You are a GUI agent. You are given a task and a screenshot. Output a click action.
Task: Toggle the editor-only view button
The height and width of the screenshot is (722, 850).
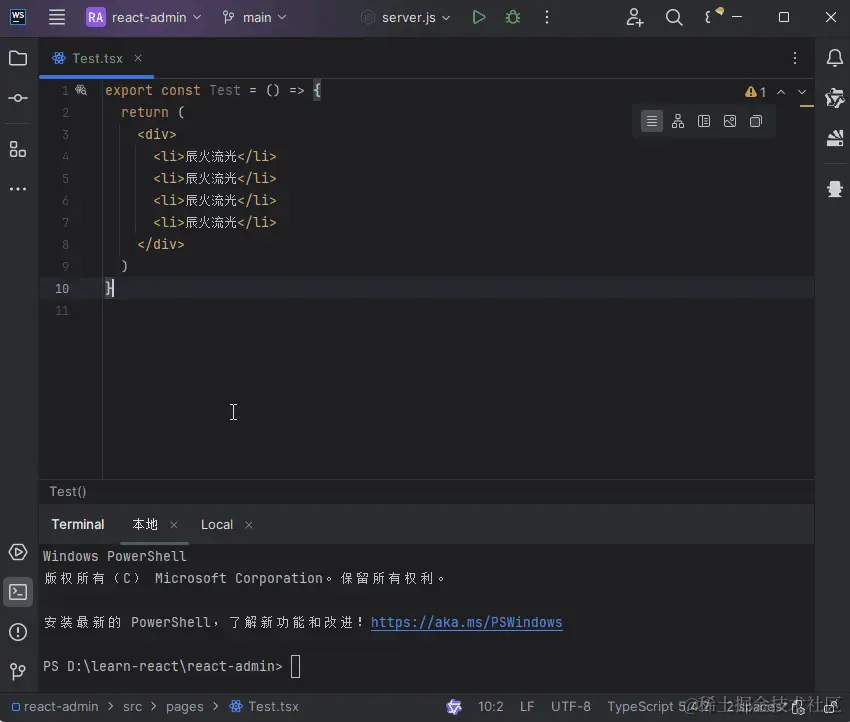(x=652, y=121)
